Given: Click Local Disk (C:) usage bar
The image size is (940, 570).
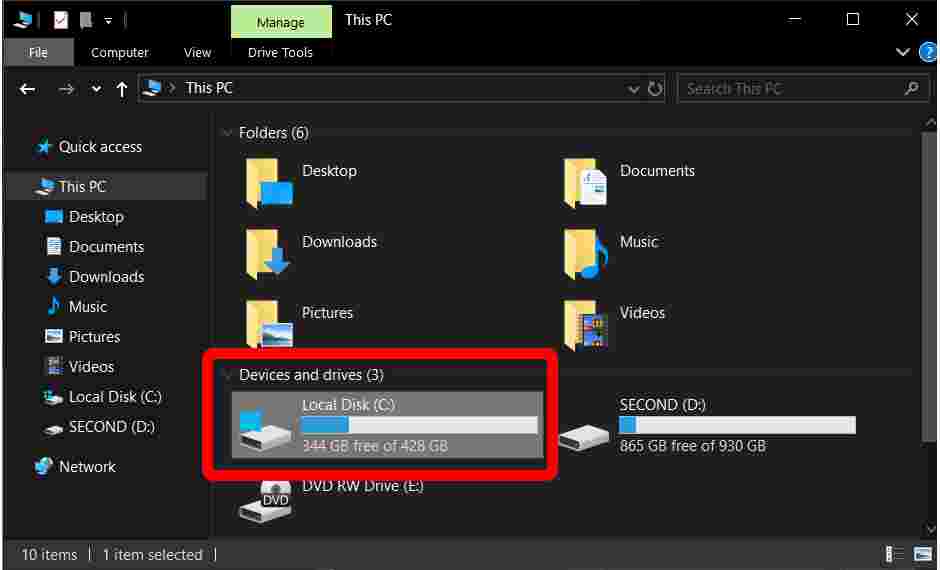Looking at the screenshot, I should click(420, 425).
